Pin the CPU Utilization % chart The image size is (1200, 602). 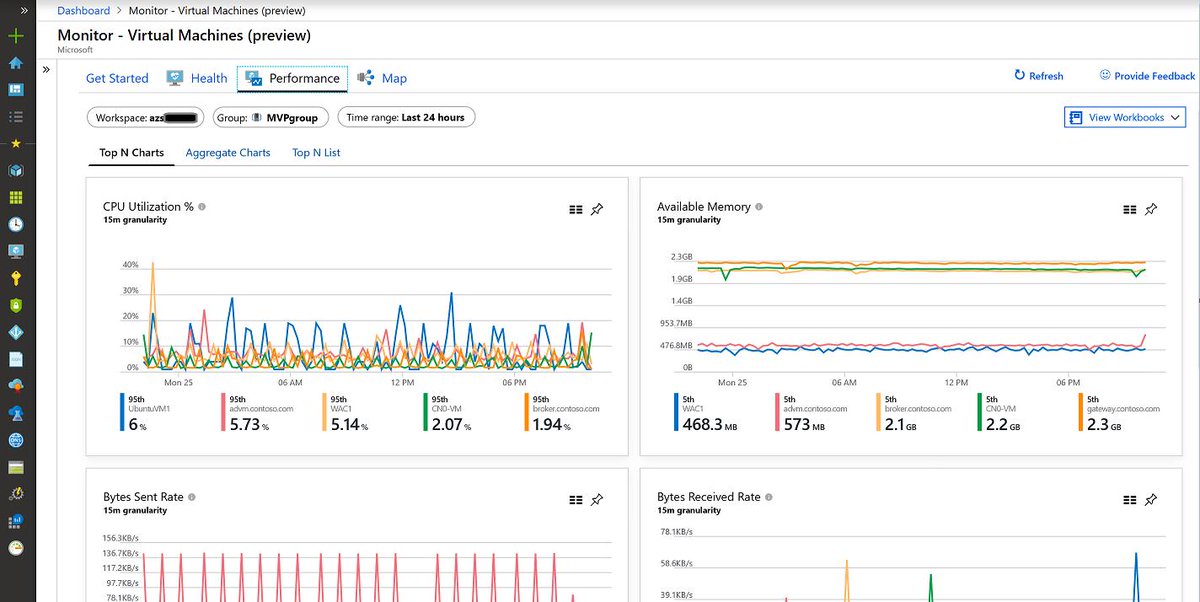click(597, 210)
